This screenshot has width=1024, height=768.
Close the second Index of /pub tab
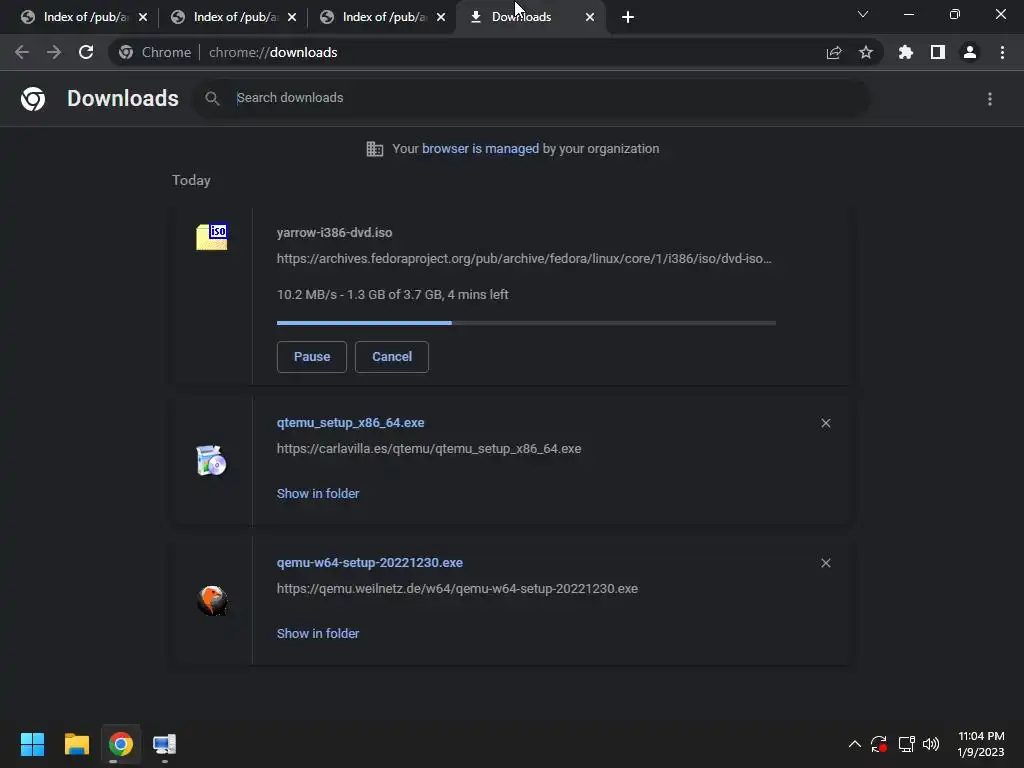coord(292,17)
